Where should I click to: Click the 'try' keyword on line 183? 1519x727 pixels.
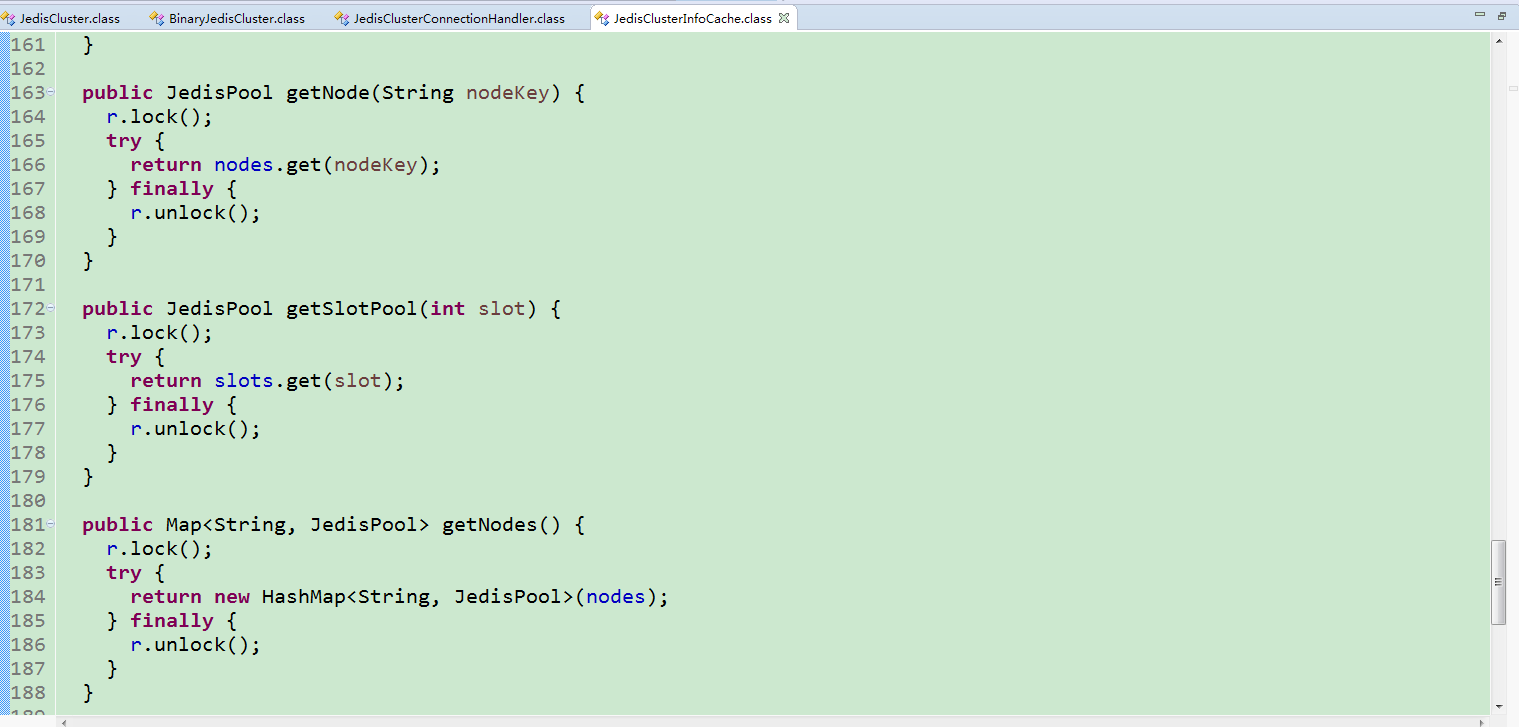pyautogui.click(x=124, y=572)
